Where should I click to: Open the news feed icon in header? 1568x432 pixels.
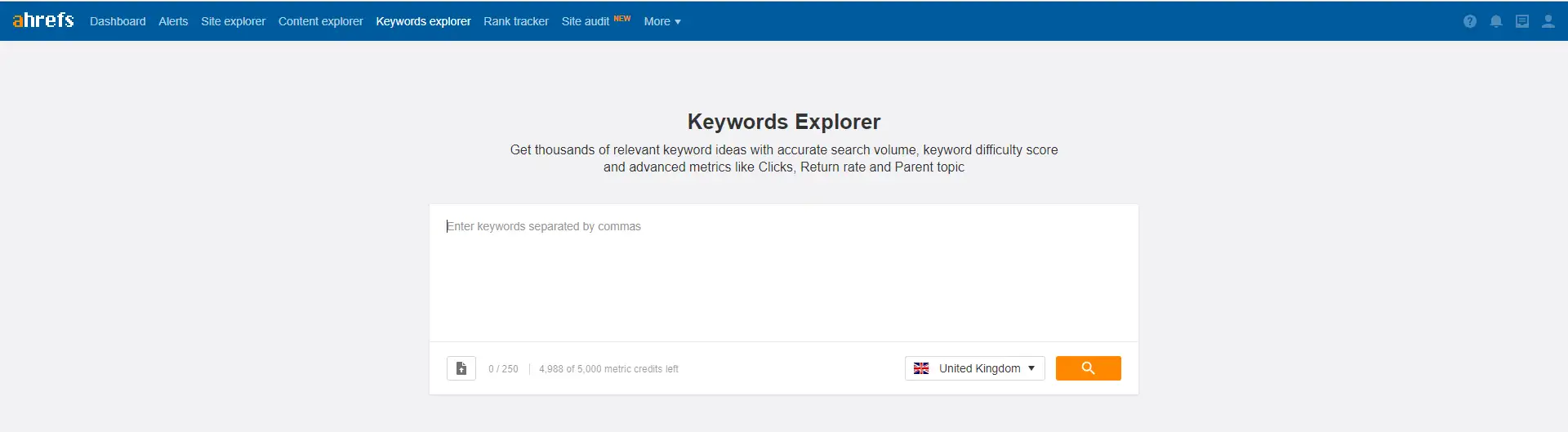pyautogui.click(x=1522, y=21)
